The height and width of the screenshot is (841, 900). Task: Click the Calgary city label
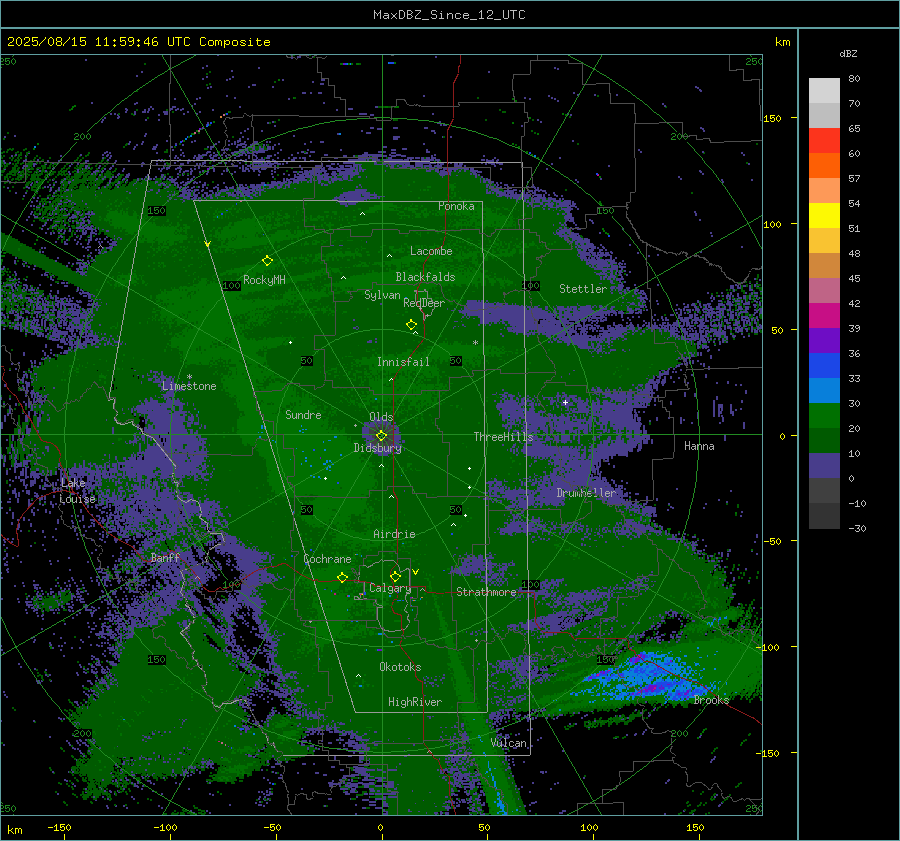point(390,588)
